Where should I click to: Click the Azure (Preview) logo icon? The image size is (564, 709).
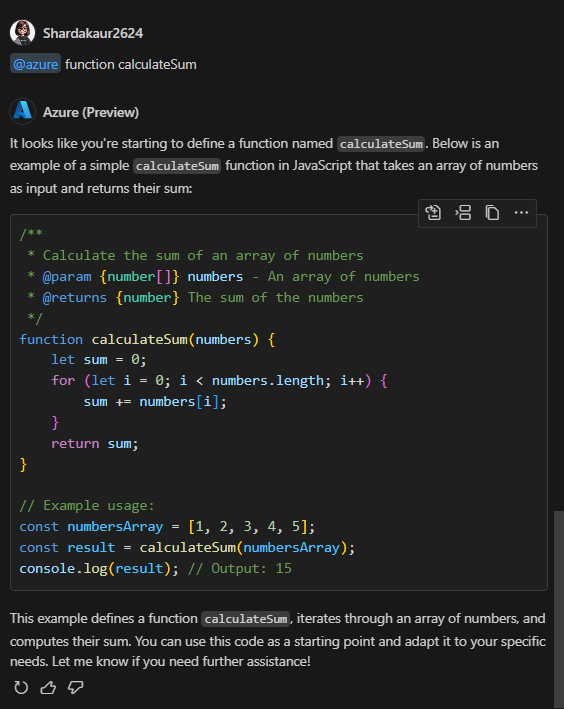23,111
